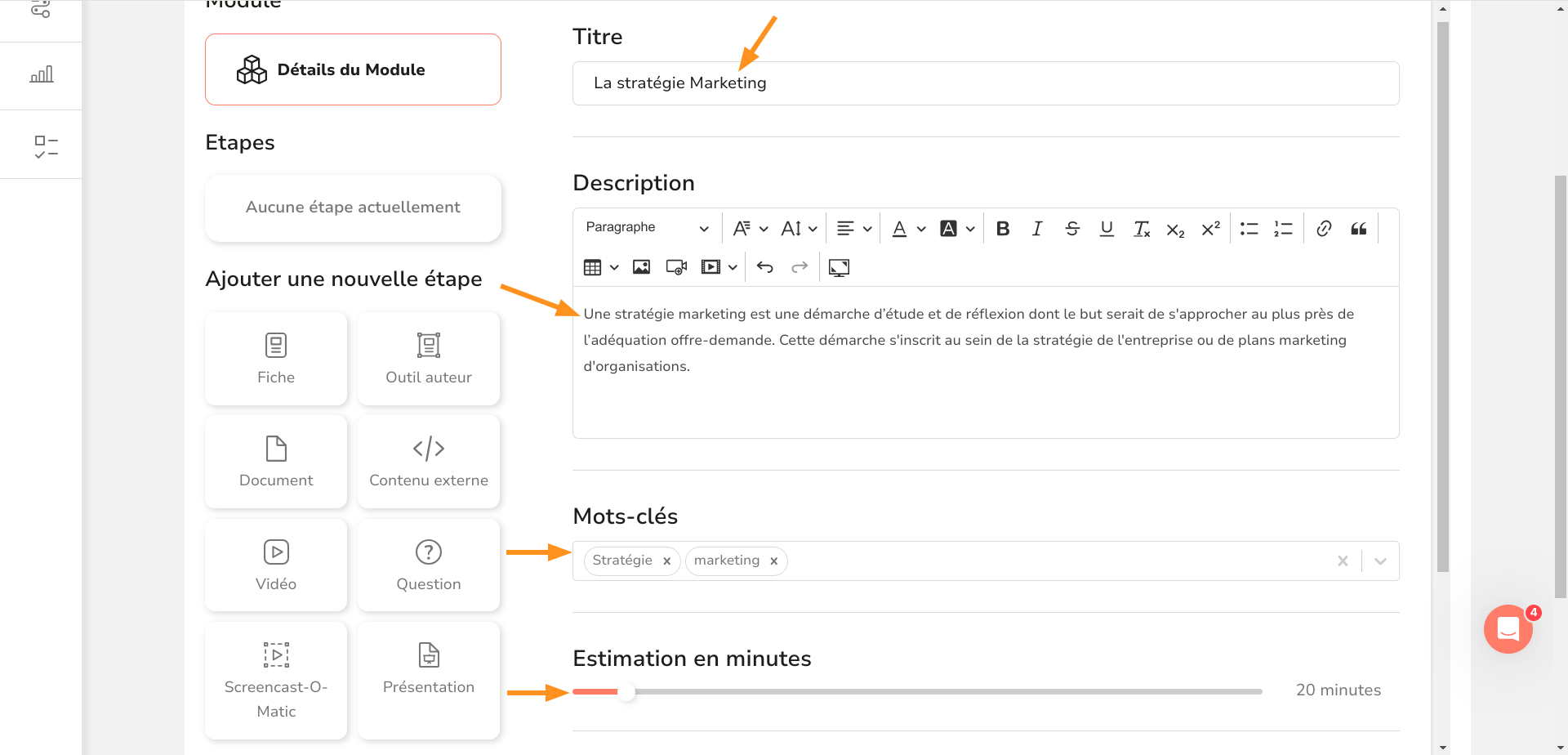Insert a hyperlink in the description

click(1324, 228)
